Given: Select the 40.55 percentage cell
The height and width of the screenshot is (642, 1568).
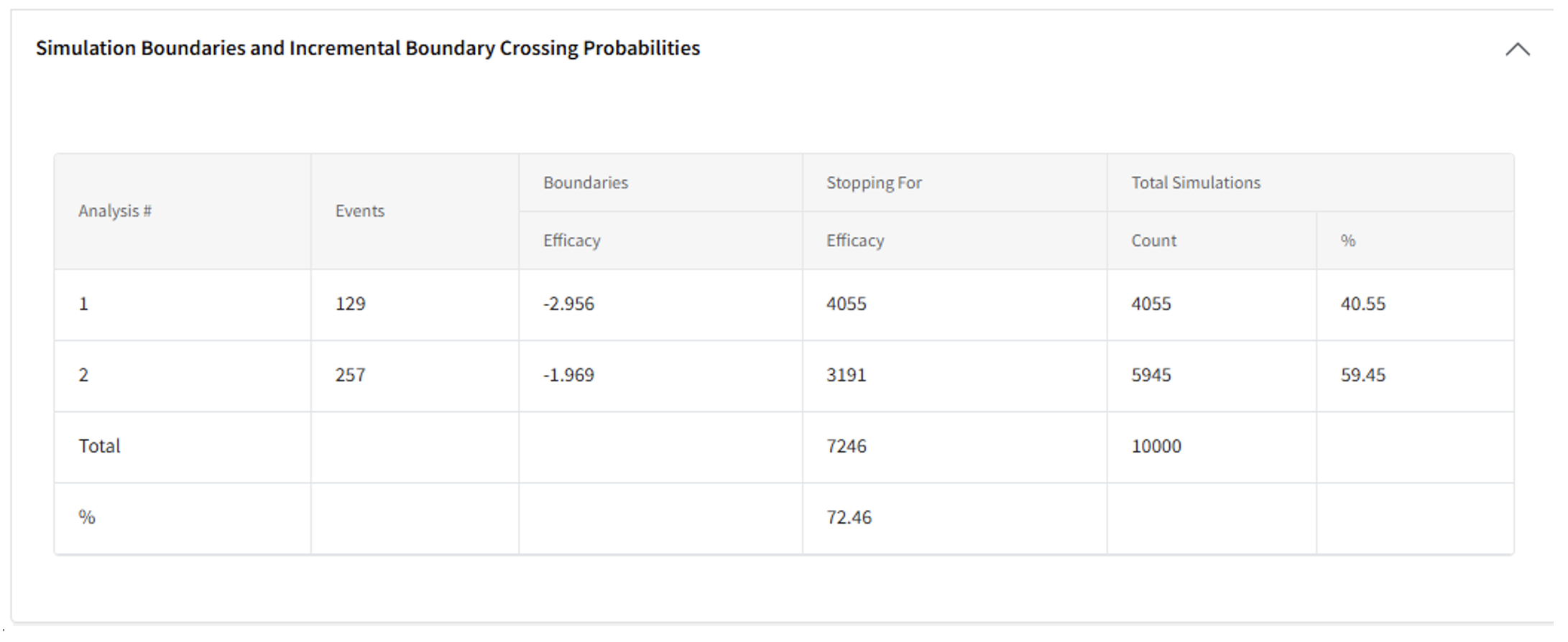Looking at the screenshot, I should coord(1362,304).
